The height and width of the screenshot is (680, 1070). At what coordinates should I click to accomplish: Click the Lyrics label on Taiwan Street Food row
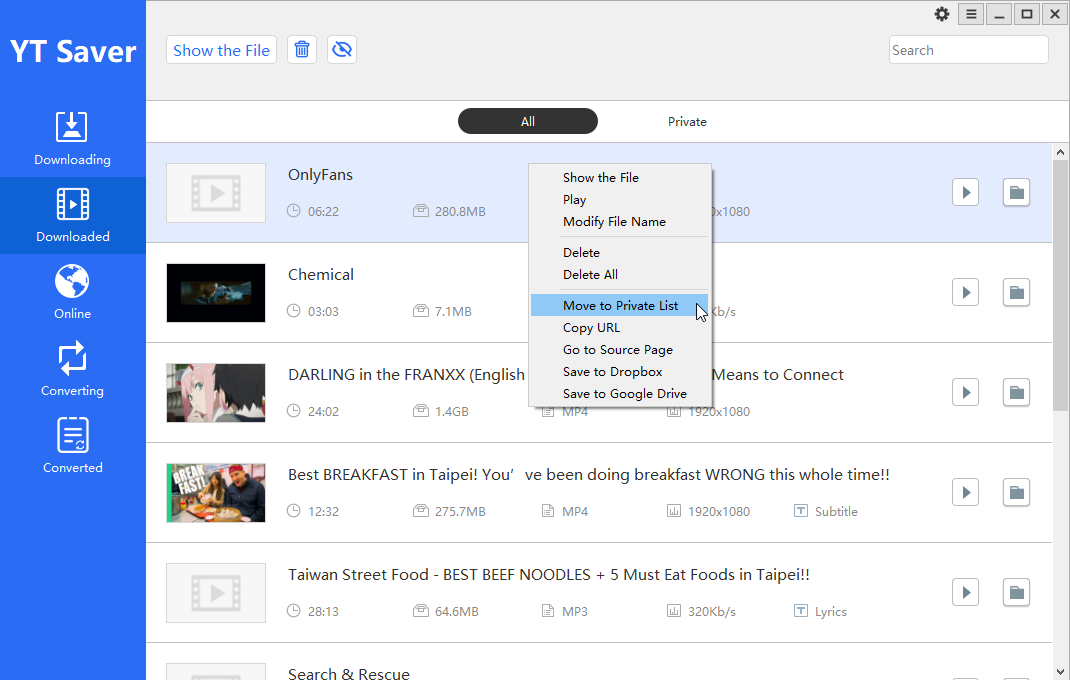click(830, 612)
